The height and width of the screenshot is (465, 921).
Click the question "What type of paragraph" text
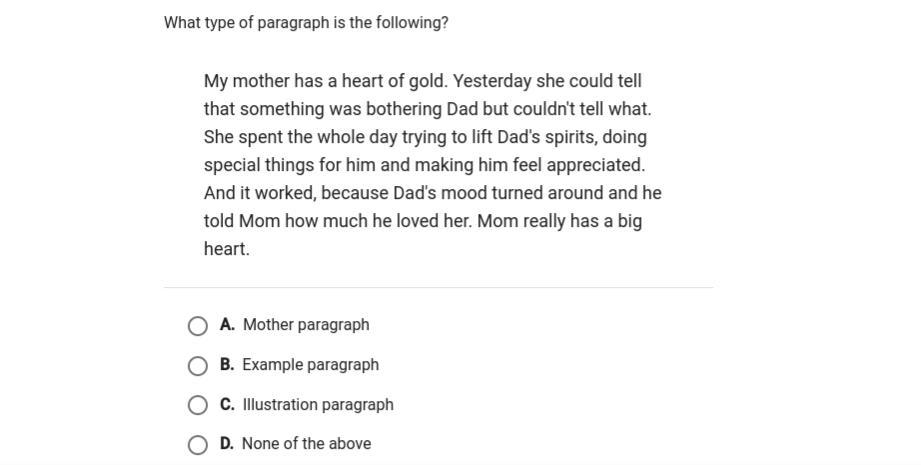pos(305,23)
